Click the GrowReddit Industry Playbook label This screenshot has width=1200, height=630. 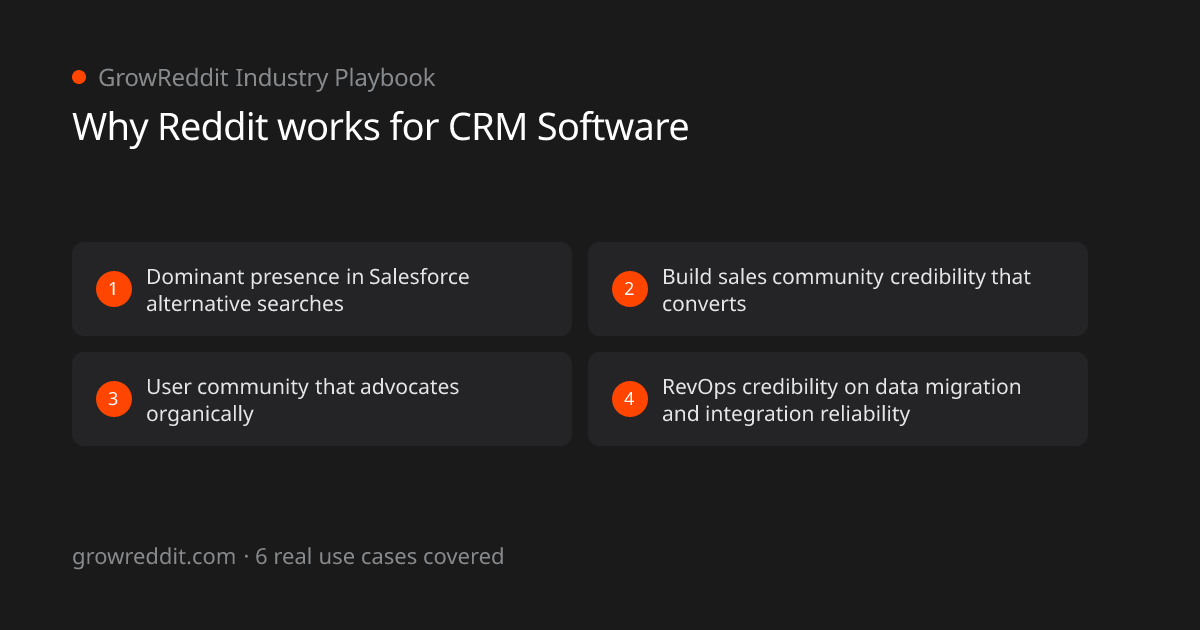(266, 78)
